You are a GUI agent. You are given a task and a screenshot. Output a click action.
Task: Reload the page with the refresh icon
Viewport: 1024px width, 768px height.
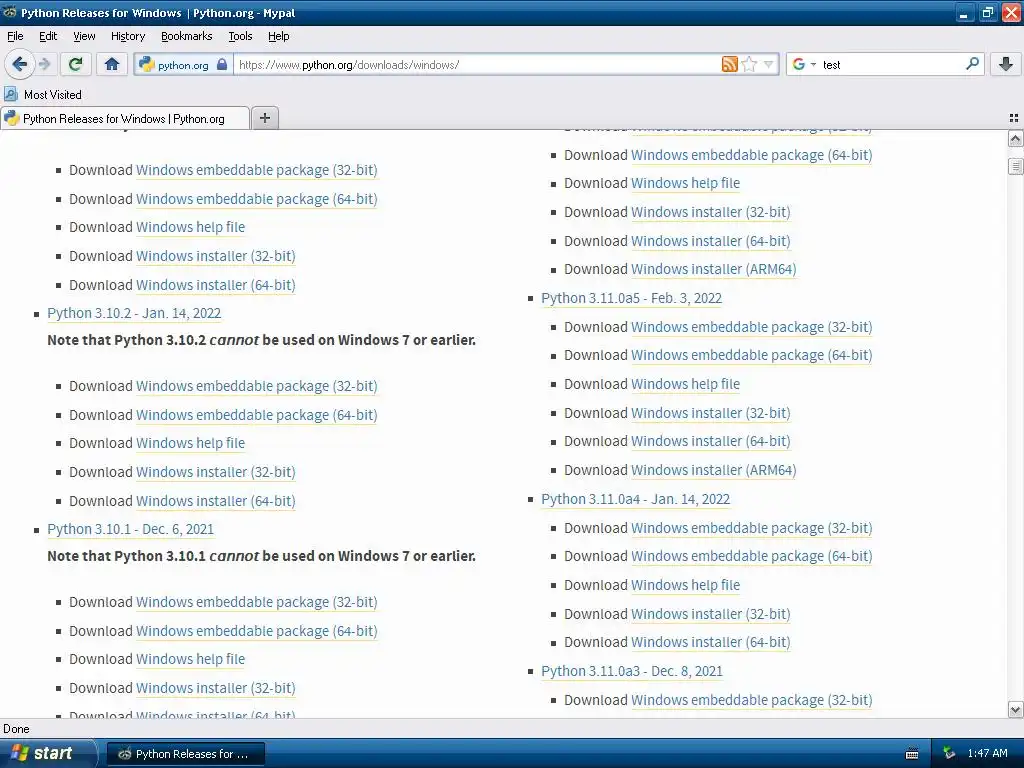coord(75,64)
